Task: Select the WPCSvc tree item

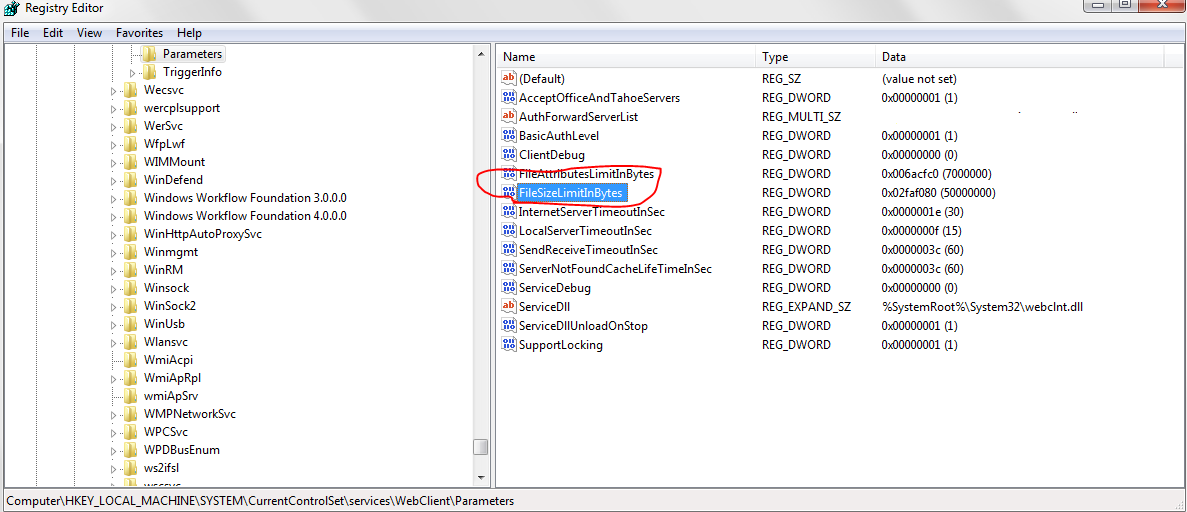Action: [166, 432]
